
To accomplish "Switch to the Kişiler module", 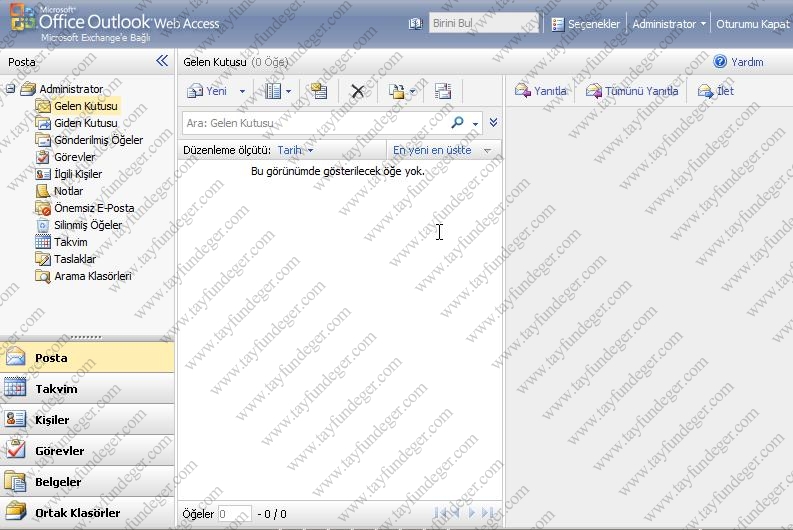I will [87, 420].
